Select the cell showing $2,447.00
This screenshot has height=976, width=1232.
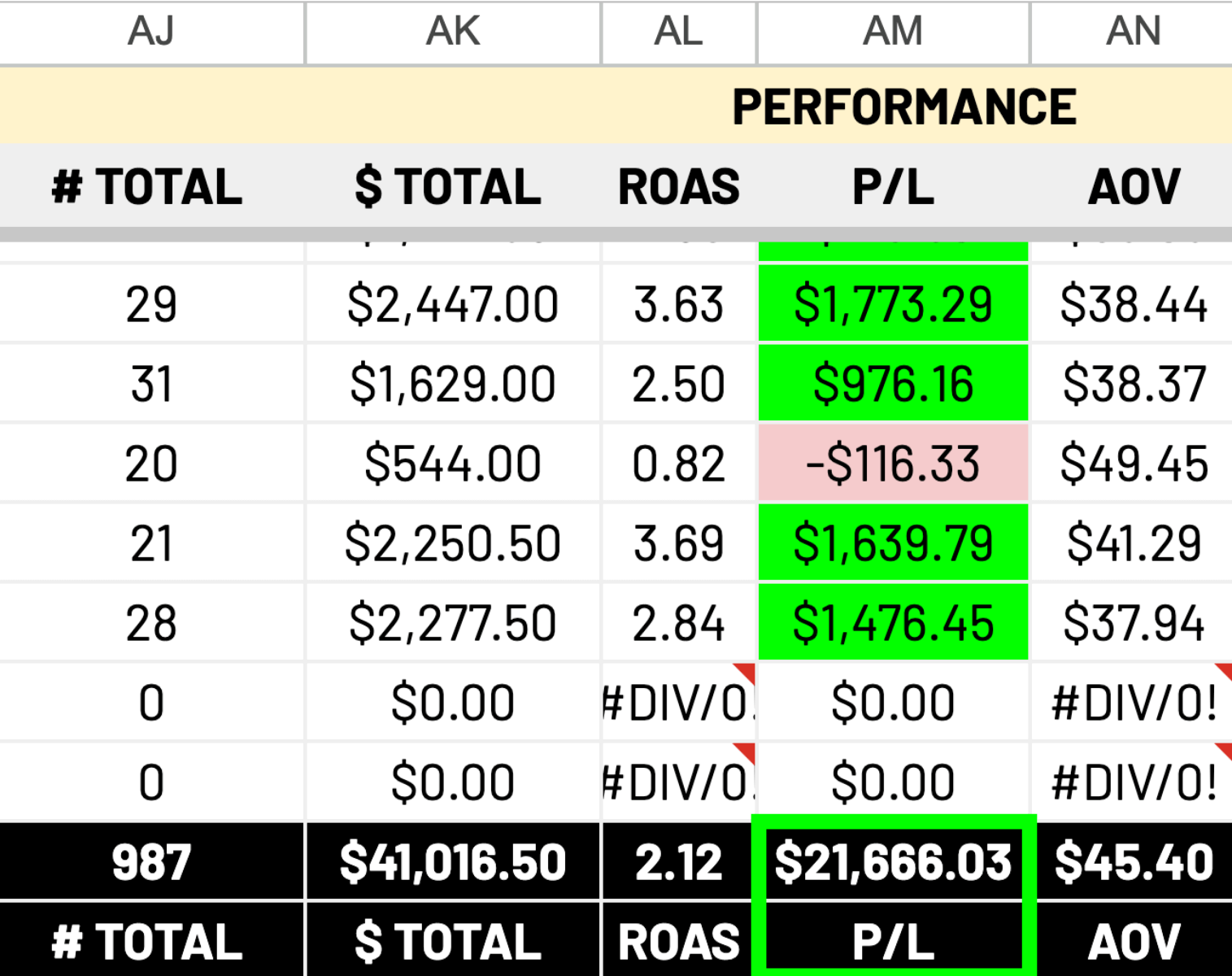[x=452, y=305]
